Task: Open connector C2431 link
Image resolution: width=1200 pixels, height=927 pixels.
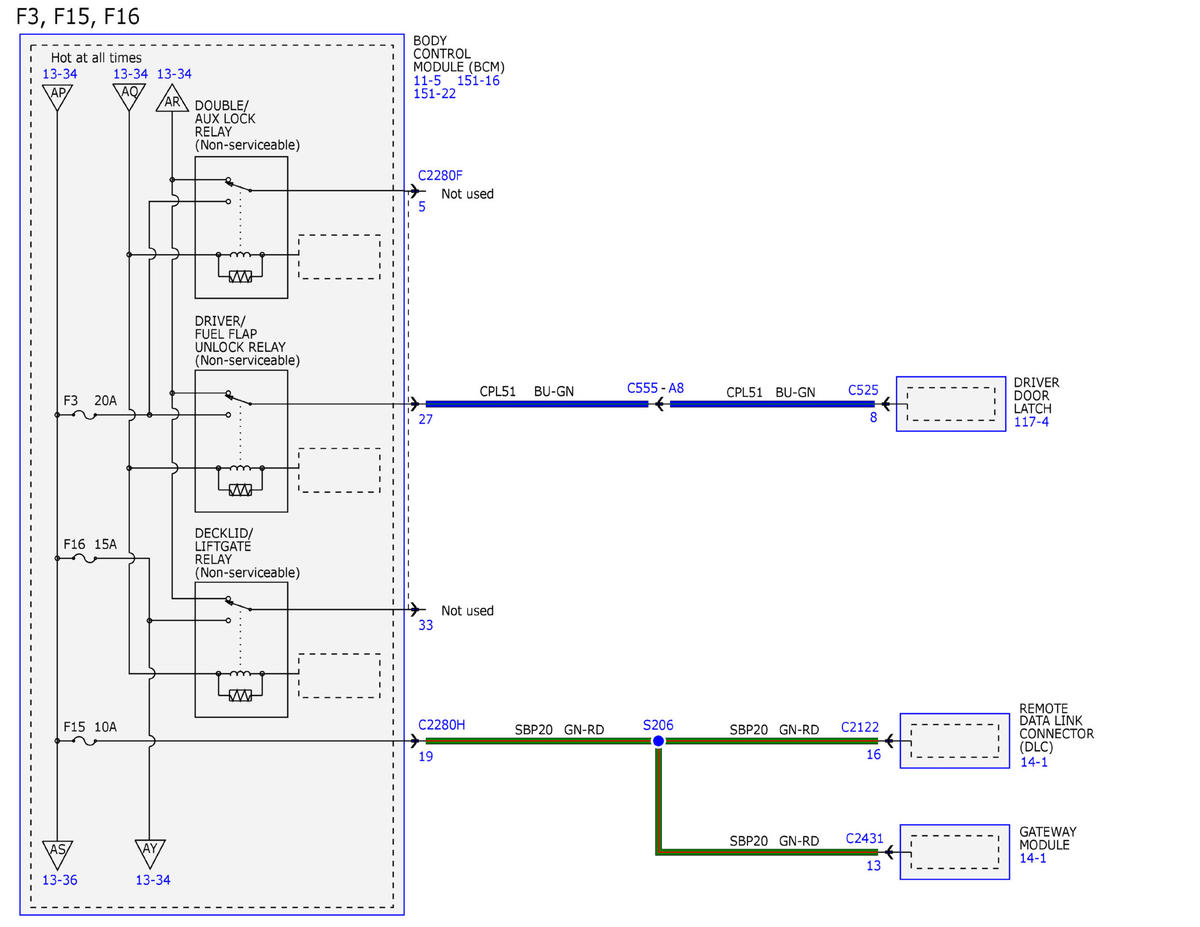Action: click(x=864, y=838)
